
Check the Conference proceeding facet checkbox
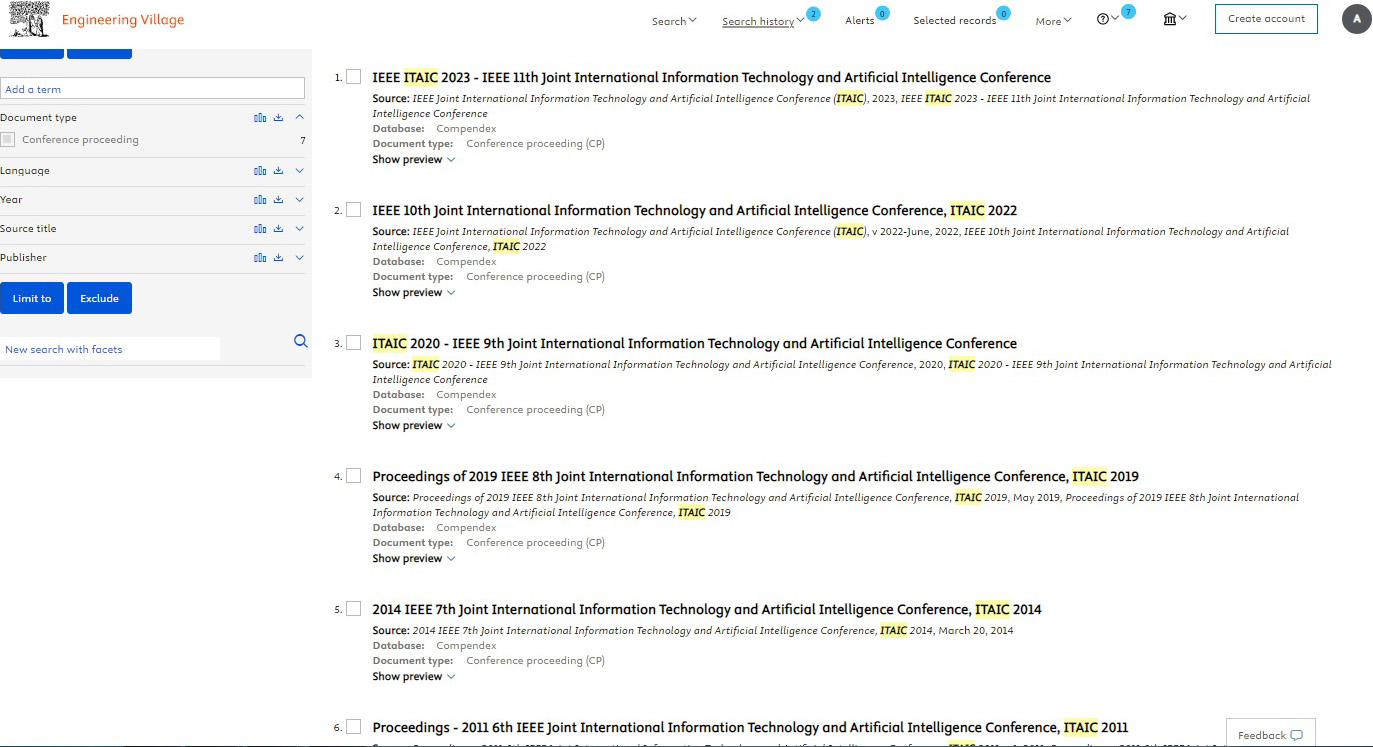click(8, 140)
